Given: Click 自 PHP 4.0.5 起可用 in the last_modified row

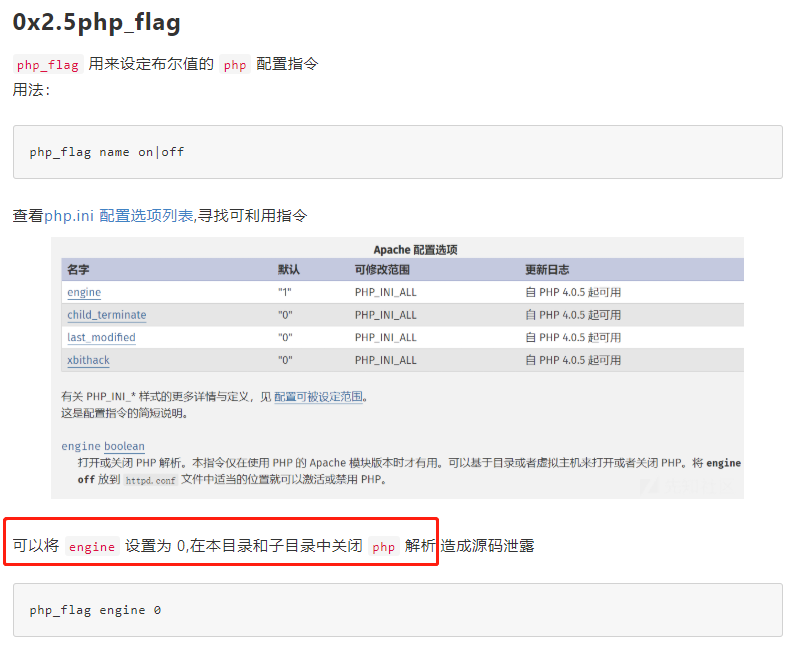Looking at the screenshot, I should click(x=573, y=338).
